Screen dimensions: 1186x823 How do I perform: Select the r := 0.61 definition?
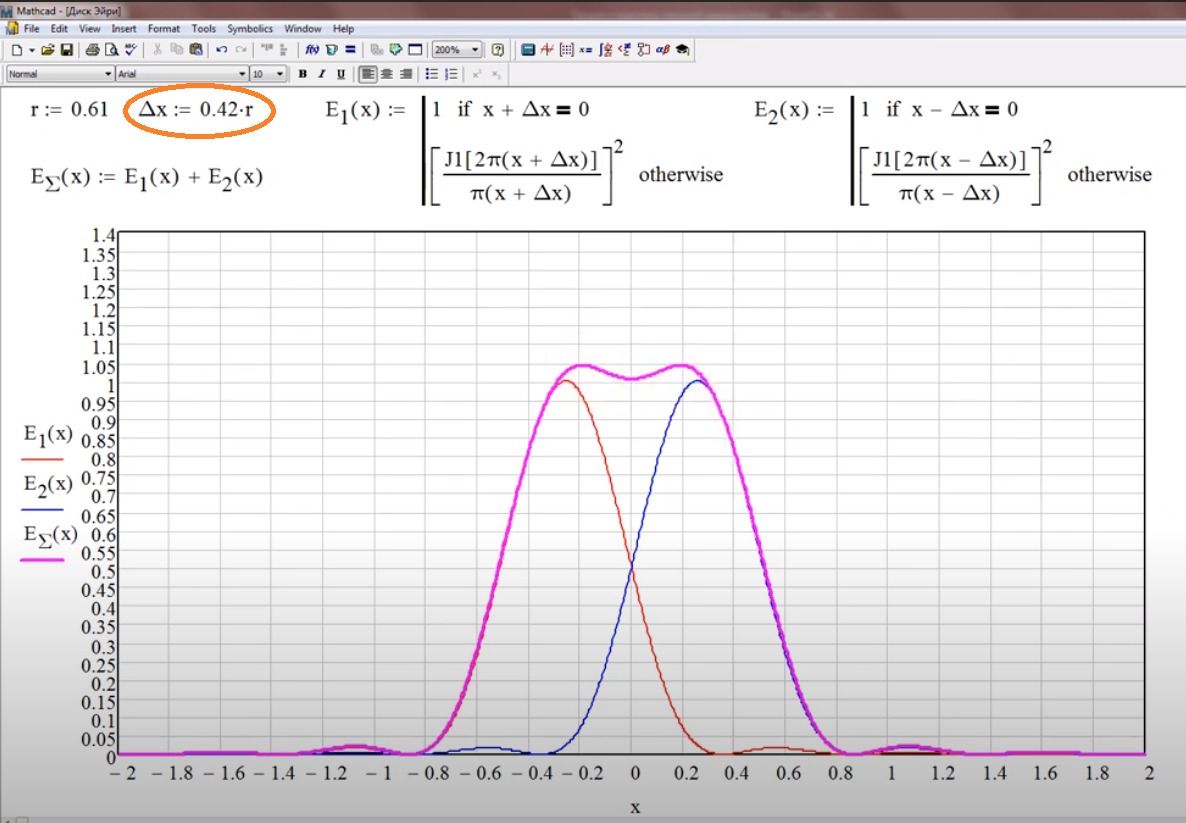tap(70, 110)
